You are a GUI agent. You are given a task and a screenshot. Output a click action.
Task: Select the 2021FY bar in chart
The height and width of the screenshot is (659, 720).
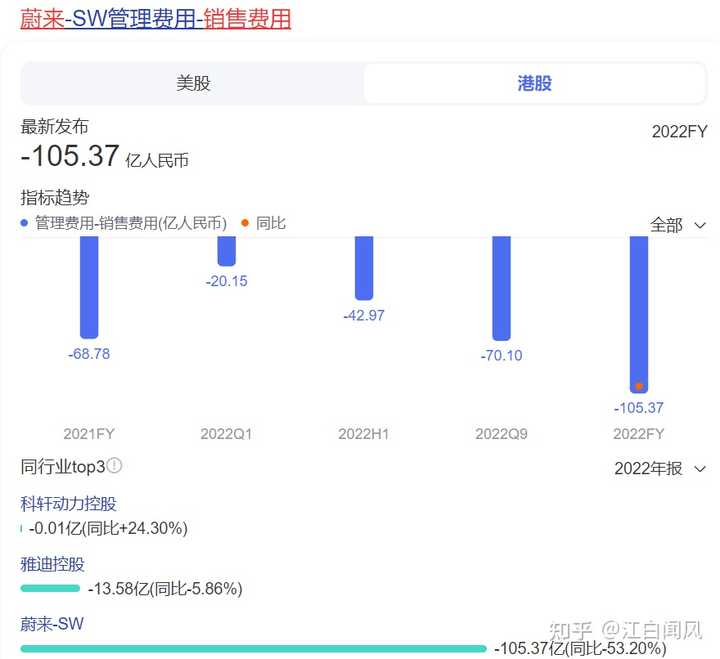coord(89,287)
